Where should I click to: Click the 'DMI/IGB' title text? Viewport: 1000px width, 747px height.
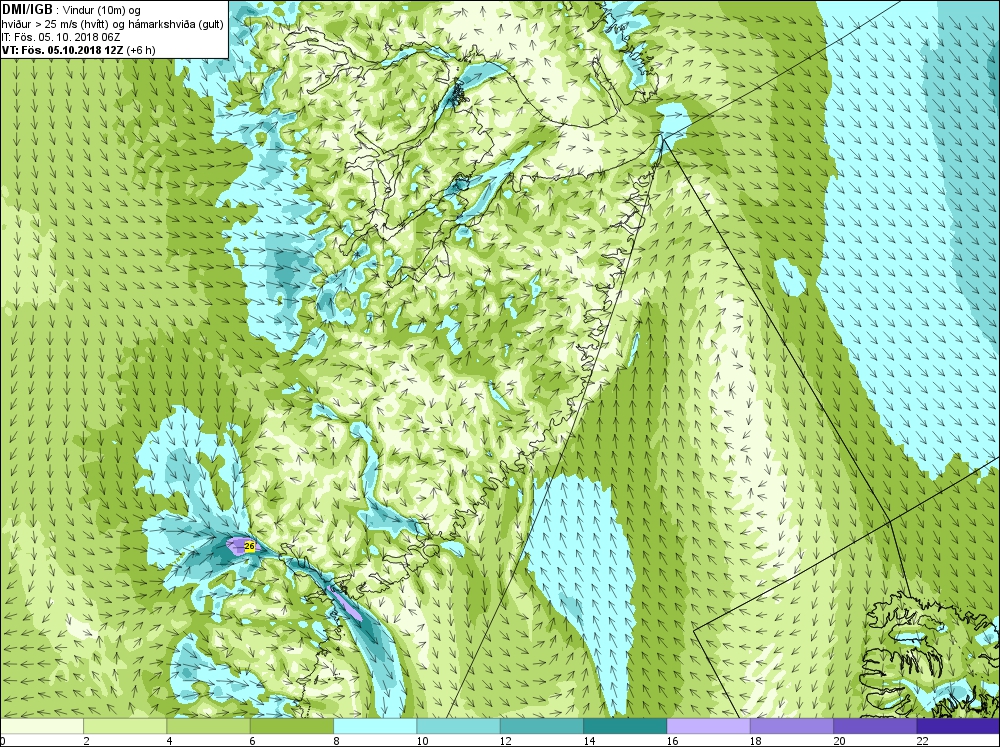[x=27, y=10]
